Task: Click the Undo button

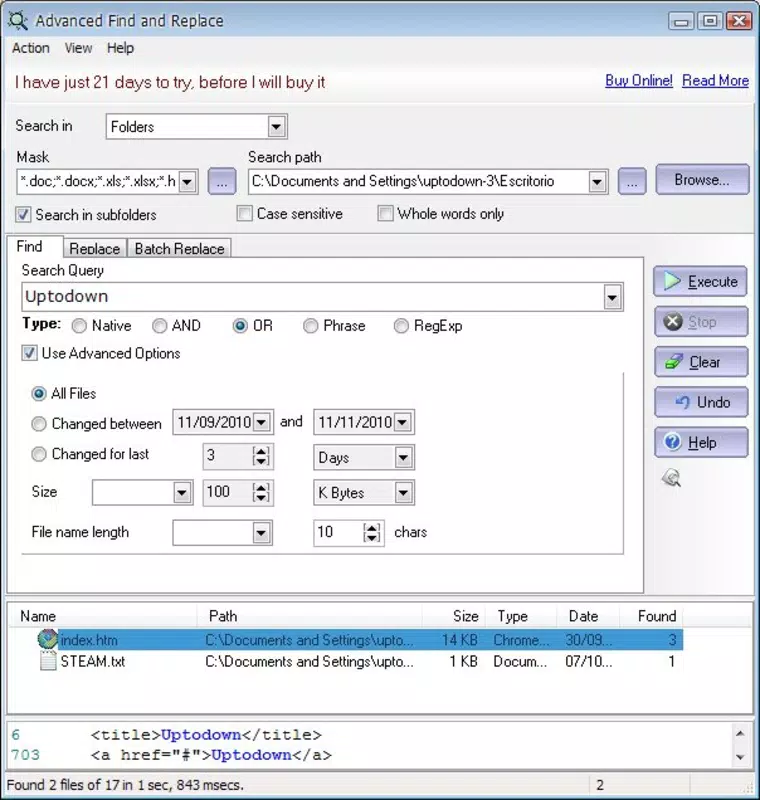Action: click(x=701, y=402)
